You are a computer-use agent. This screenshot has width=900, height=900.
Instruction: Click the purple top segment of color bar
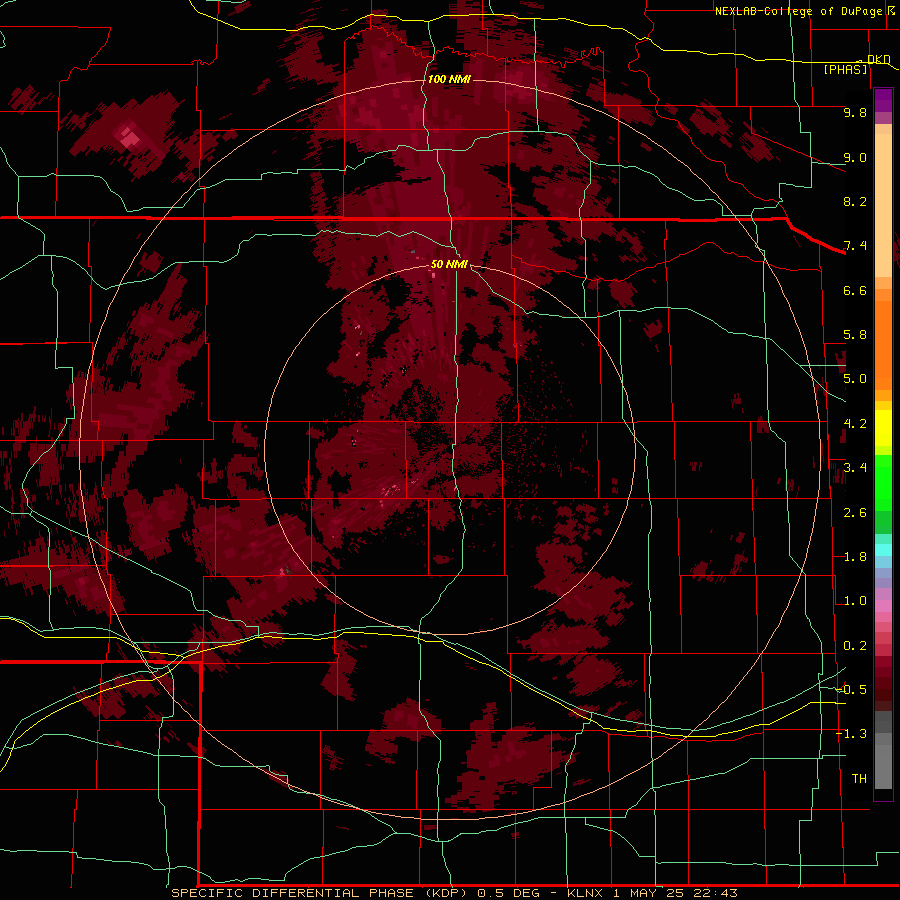883,100
